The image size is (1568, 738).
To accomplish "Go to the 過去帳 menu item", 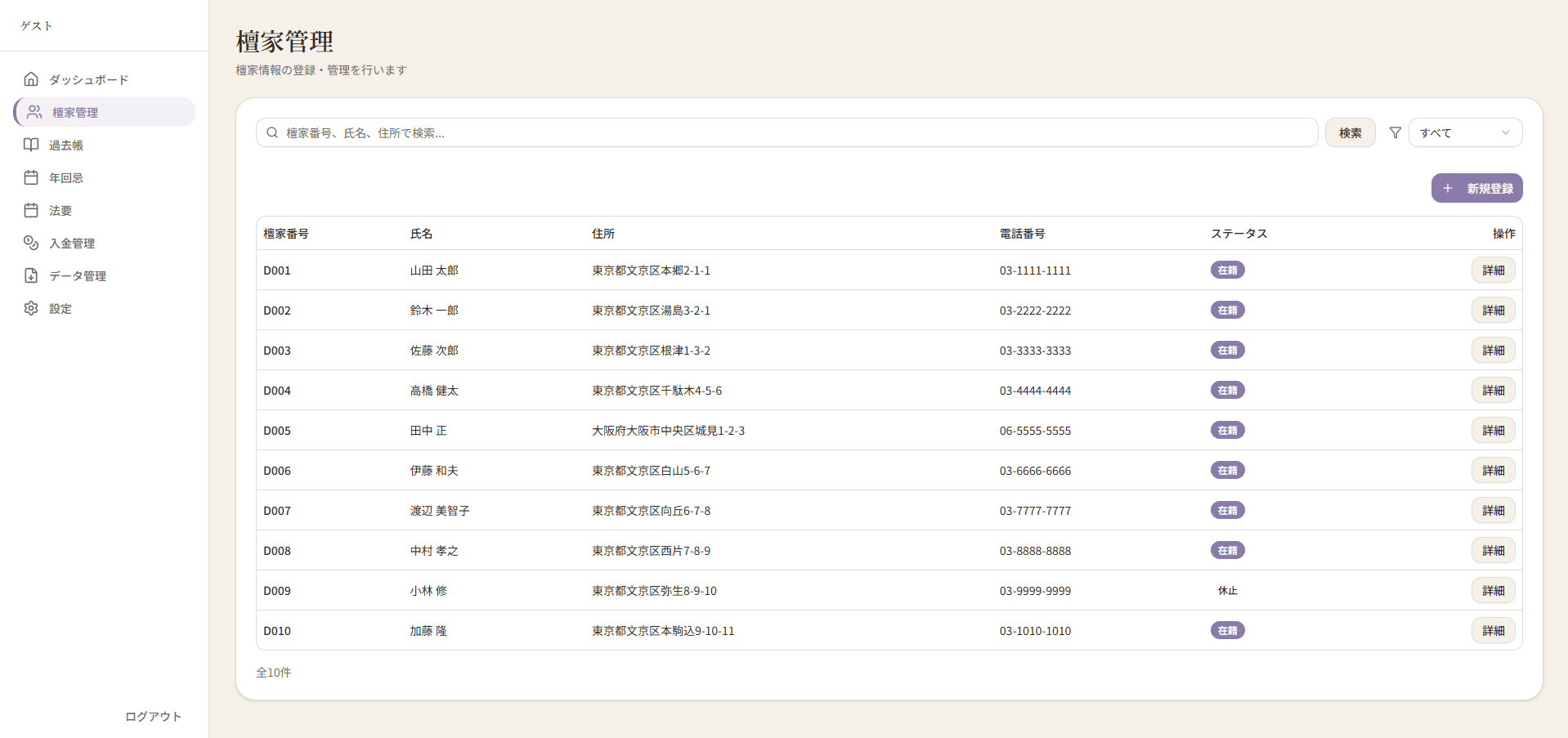I will pos(66,145).
